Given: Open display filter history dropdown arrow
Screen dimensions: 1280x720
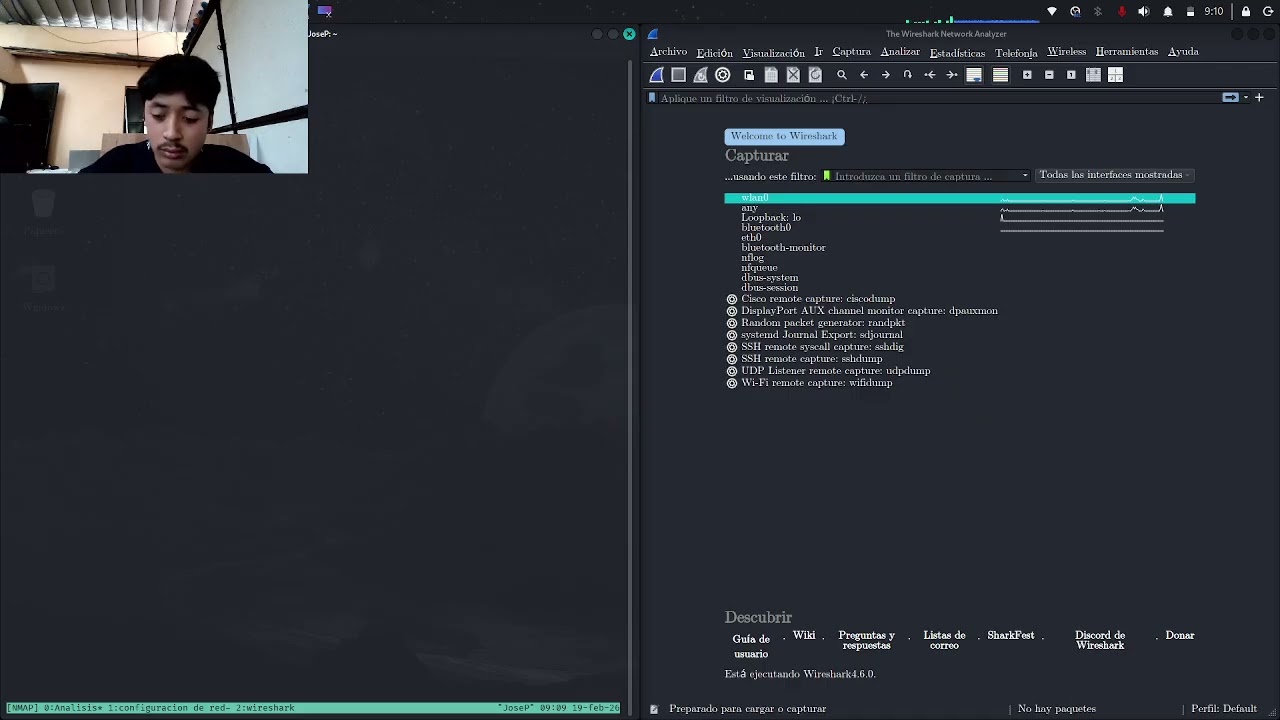Looking at the screenshot, I should click(1246, 98).
